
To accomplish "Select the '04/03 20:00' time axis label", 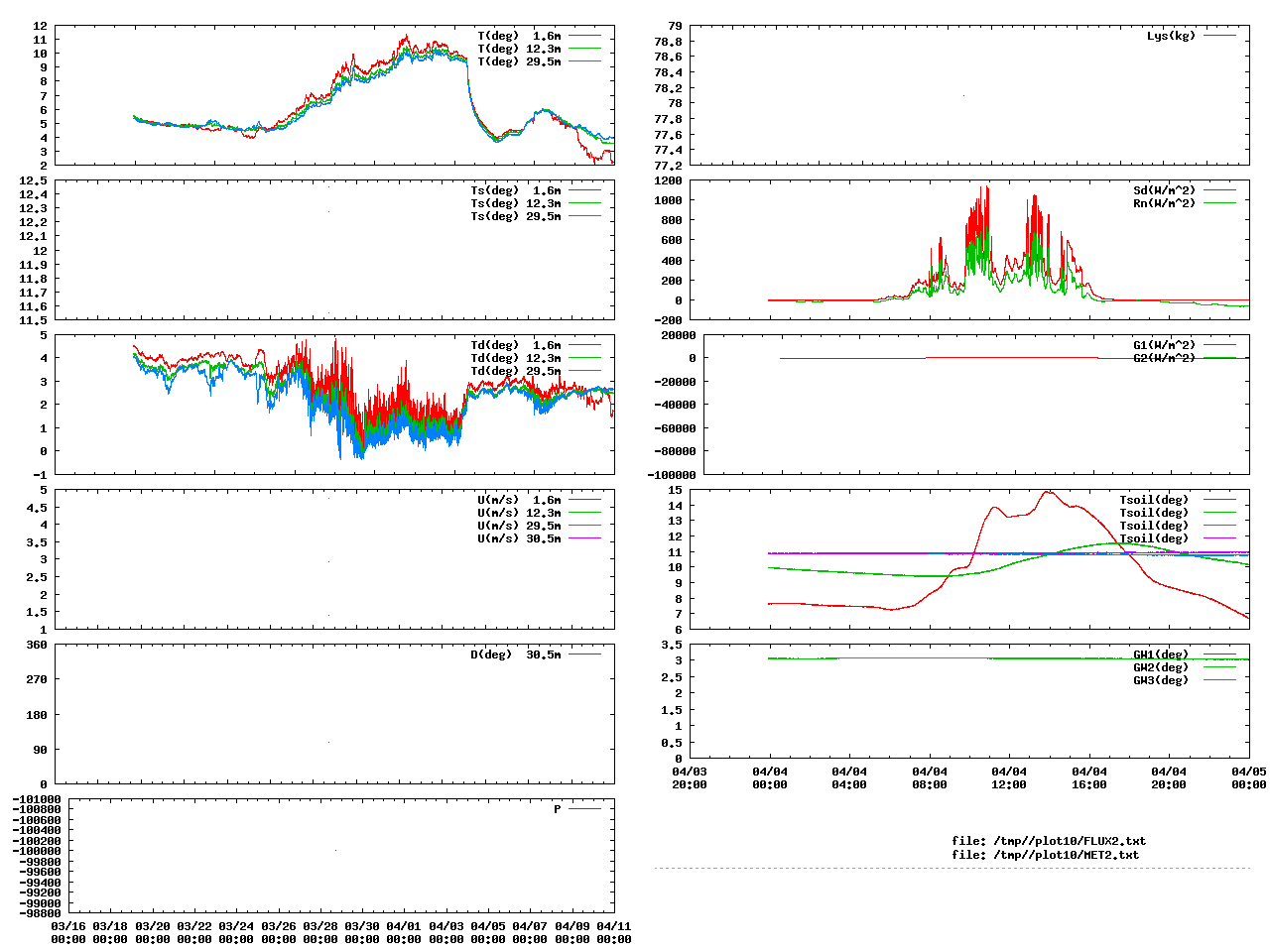I will click(x=690, y=778).
